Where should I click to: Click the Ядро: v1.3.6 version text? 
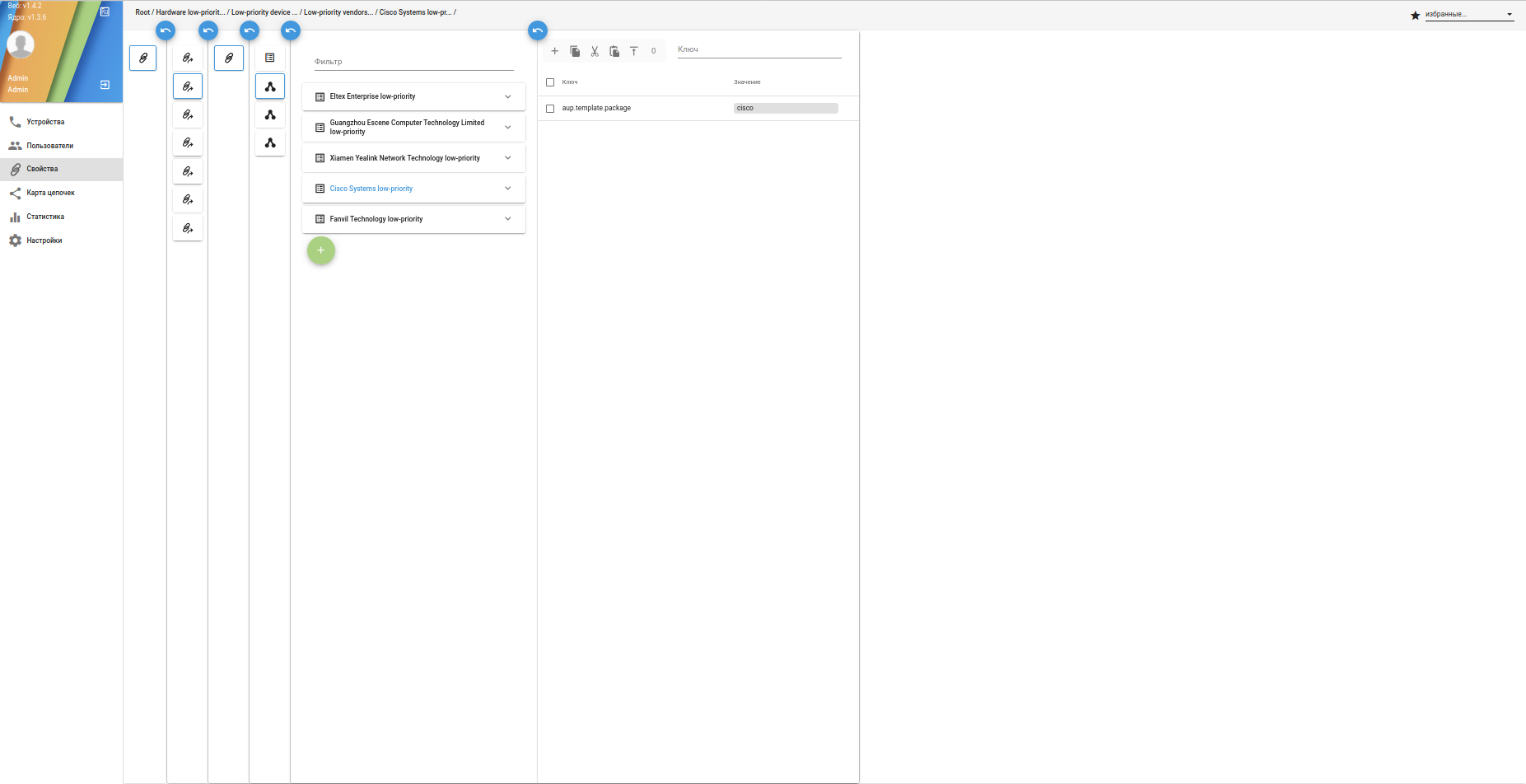pyautogui.click(x=27, y=17)
